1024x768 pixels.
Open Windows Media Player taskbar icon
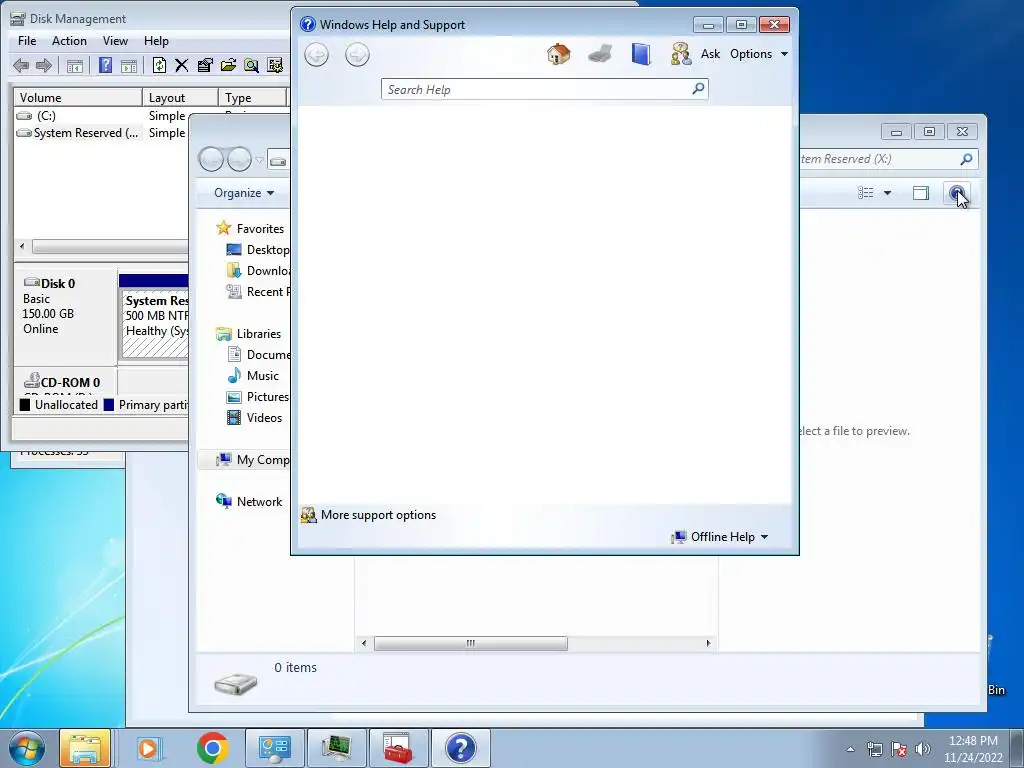(149, 748)
